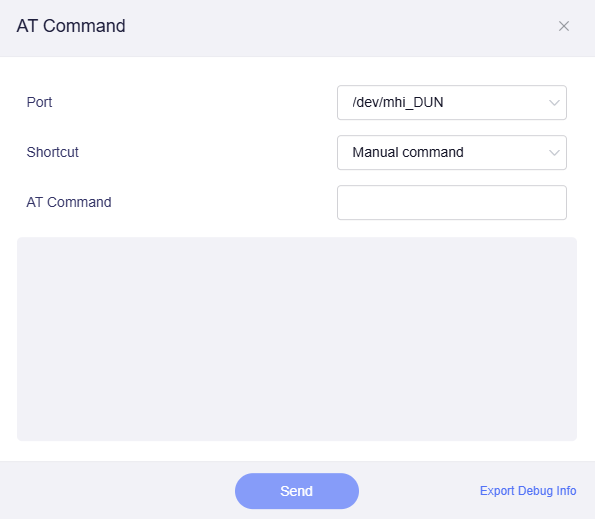Close the AT Command dialog
Screen dimensions: 595x519
click(x=564, y=26)
